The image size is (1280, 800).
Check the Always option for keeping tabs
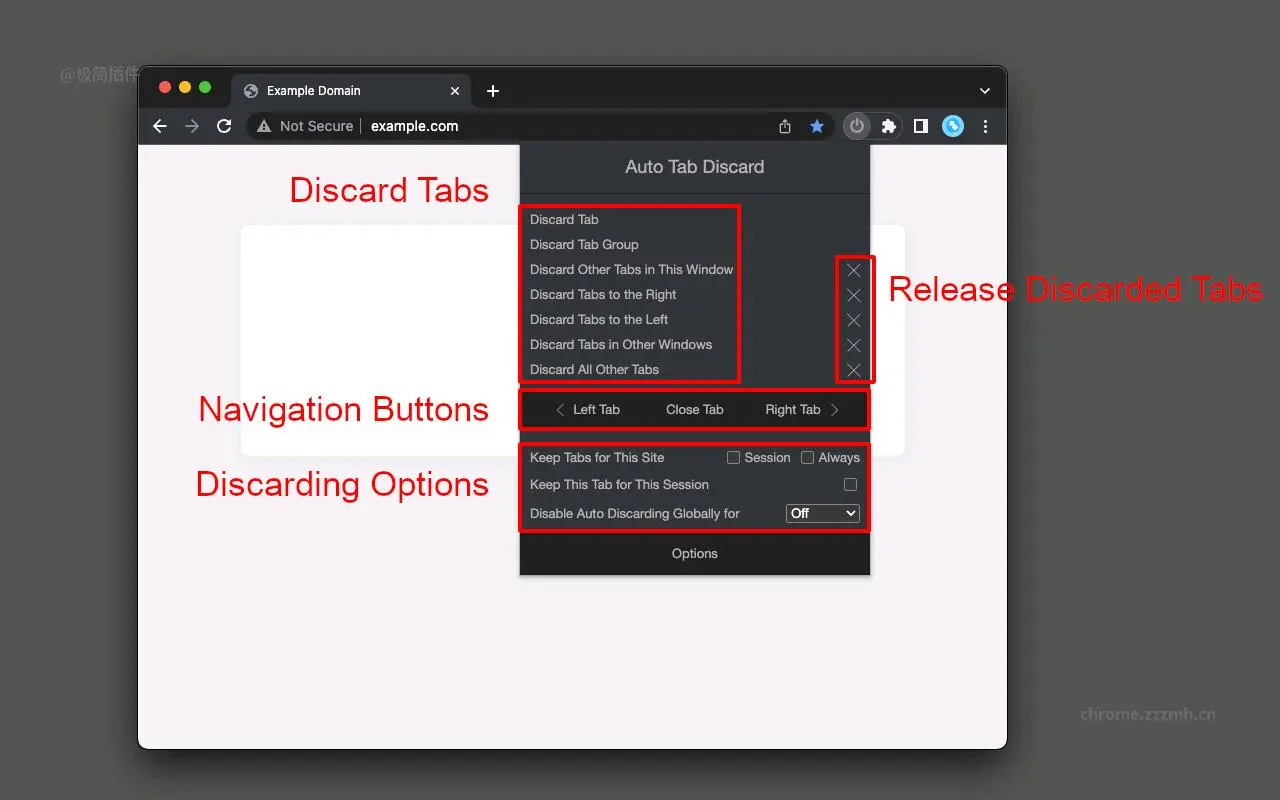pos(807,457)
